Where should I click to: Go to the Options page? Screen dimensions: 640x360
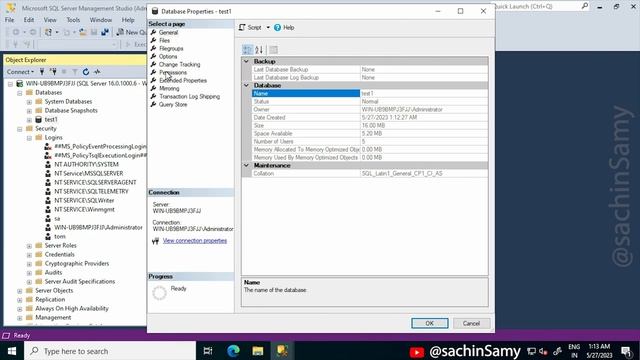point(168,56)
